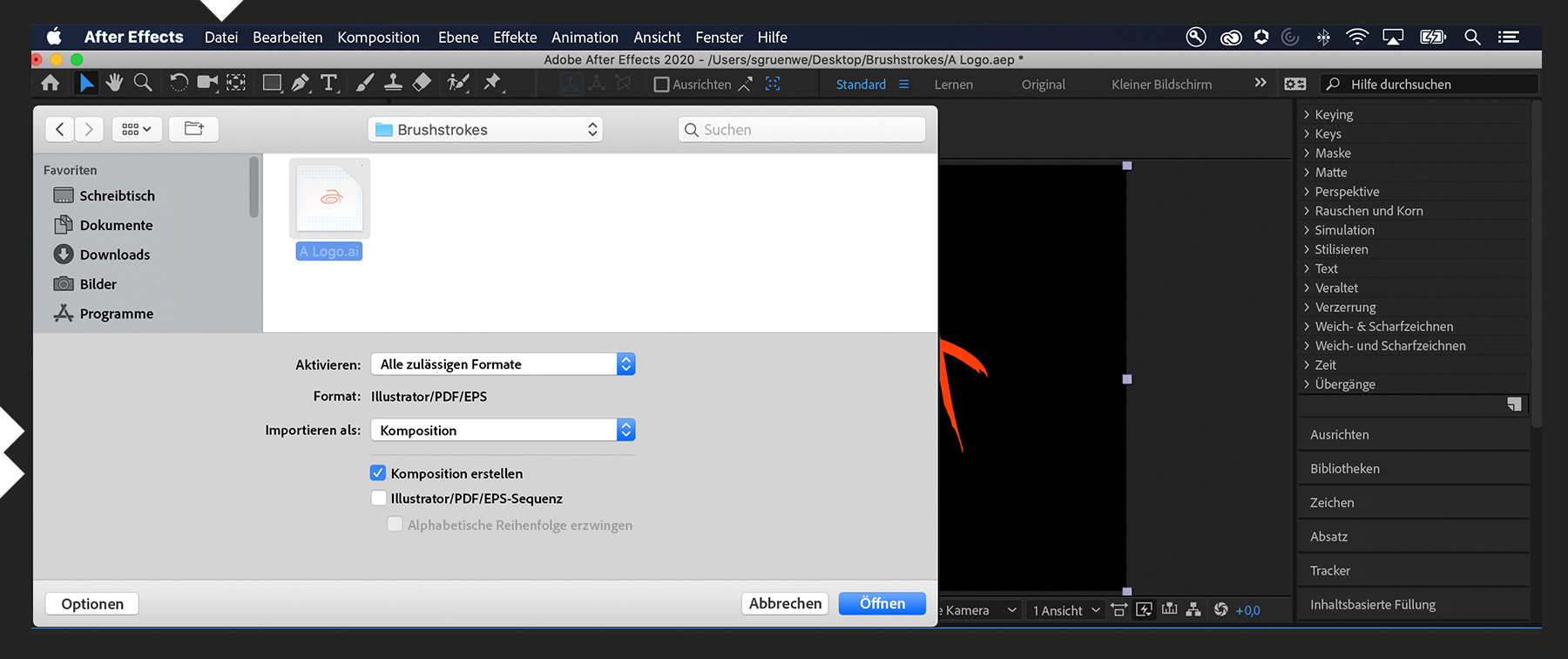Select the Unified Camera tool
Viewport: 1568px width, 659px height.
click(x=207, y=83)
